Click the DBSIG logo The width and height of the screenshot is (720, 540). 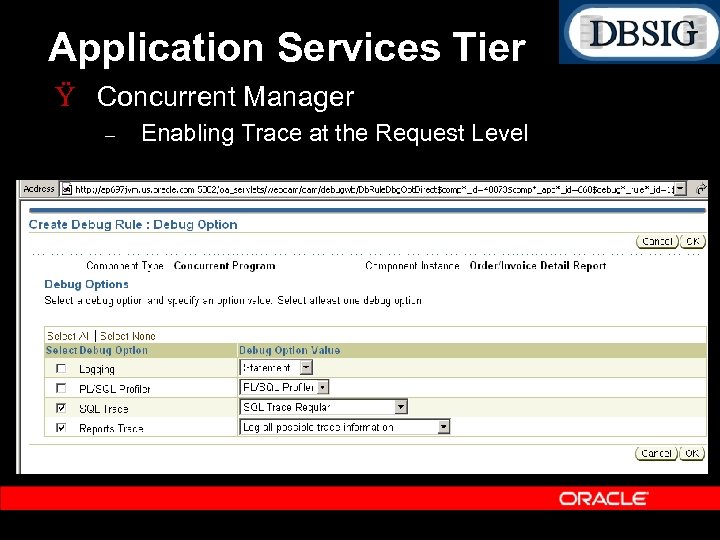[x=639, y=33]
